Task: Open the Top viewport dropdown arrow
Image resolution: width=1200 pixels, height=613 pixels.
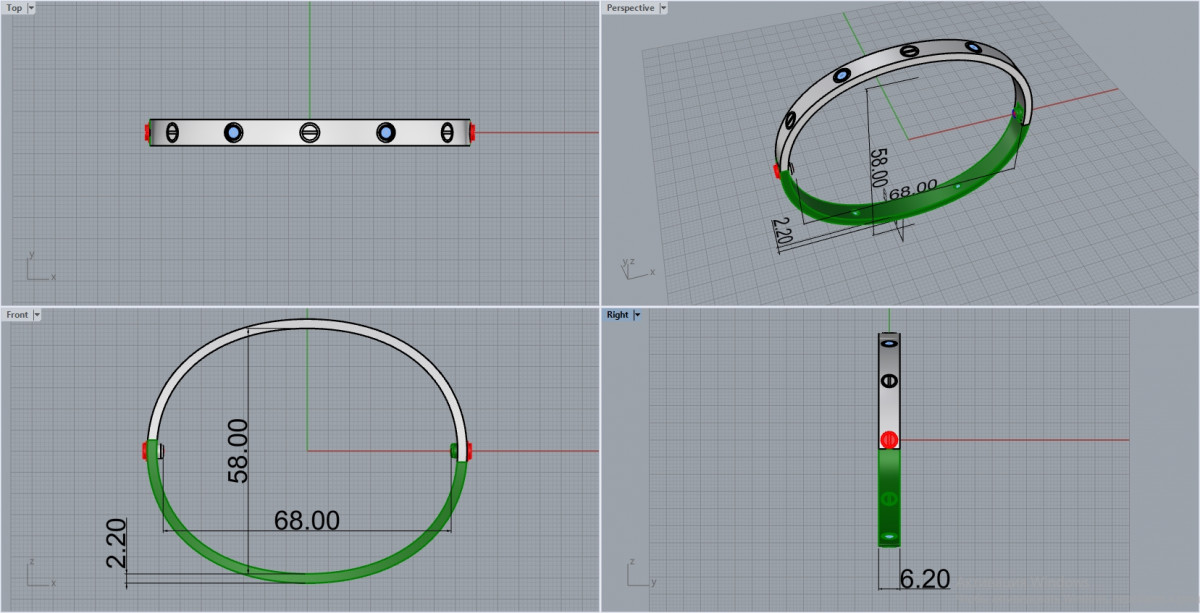Action: [31, 8]
